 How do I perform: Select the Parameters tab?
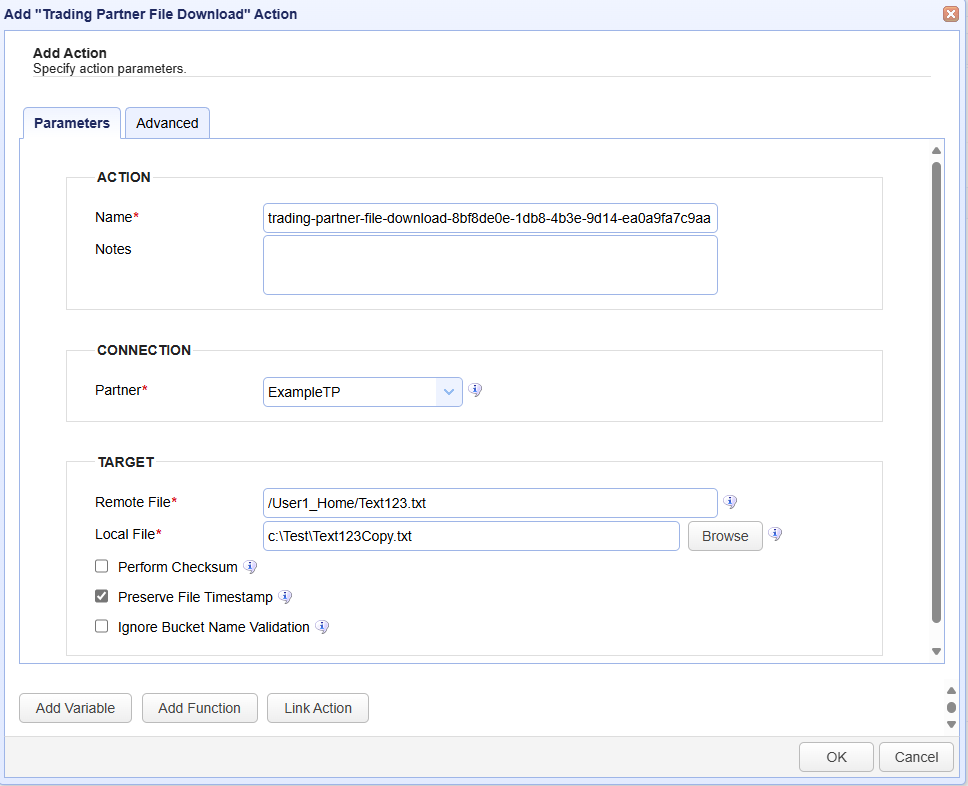click(x=72, y=123)
